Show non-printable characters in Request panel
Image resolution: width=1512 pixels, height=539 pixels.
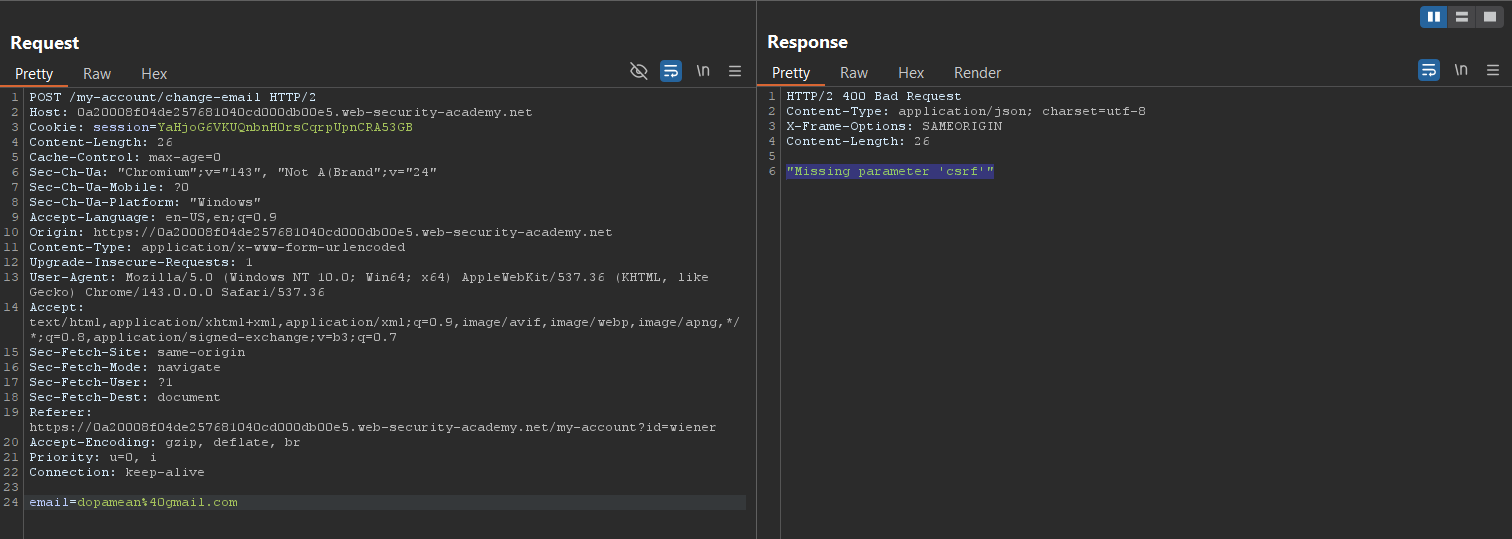click(703, 70)
